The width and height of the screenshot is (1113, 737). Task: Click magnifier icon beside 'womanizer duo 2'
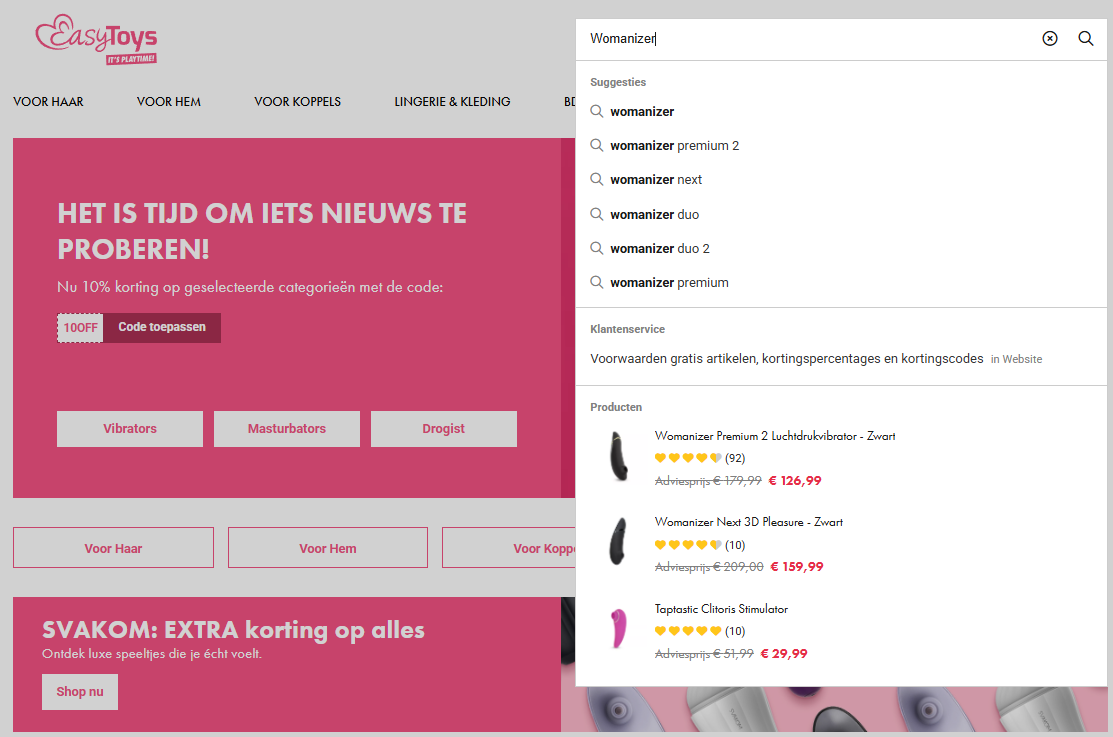(597, 249)
